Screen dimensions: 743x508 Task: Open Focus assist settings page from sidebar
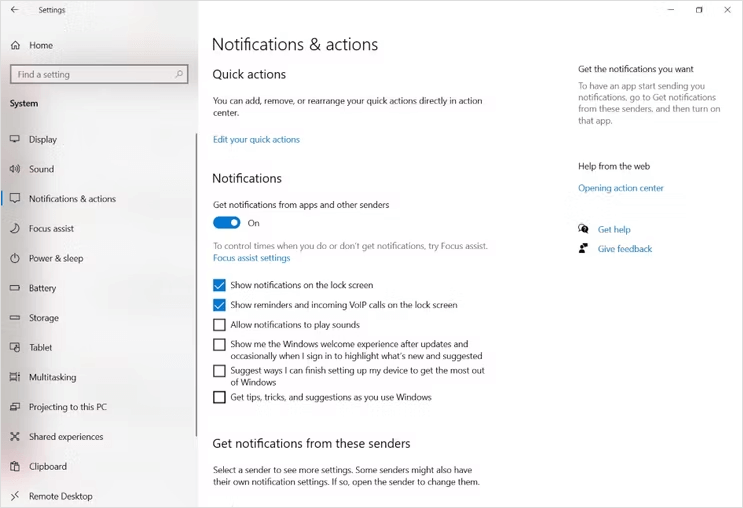pos(51,228)
